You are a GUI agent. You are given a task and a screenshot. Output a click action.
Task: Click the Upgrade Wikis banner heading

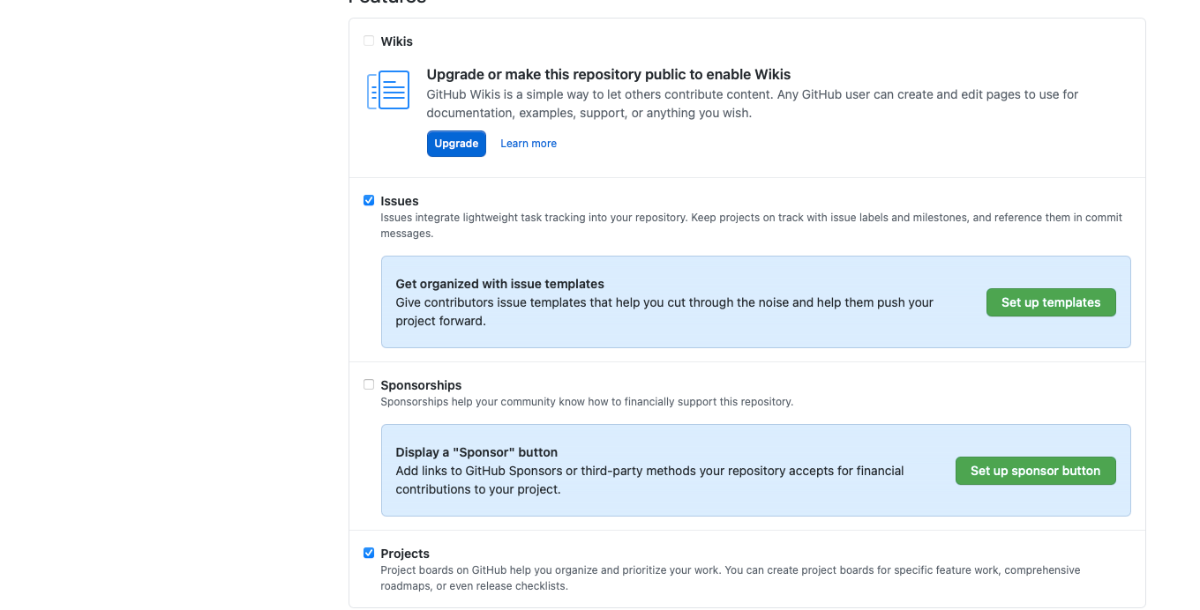click(609, 74)
